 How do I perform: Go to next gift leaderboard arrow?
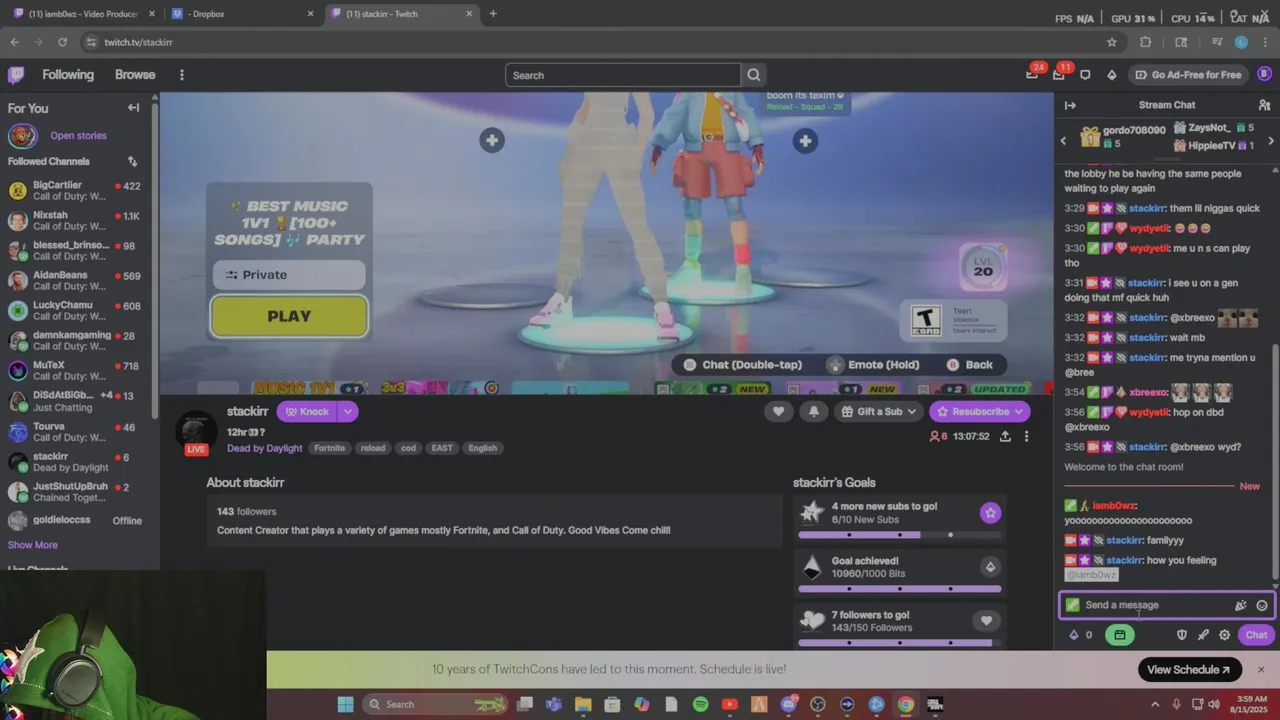point(1271,141)
